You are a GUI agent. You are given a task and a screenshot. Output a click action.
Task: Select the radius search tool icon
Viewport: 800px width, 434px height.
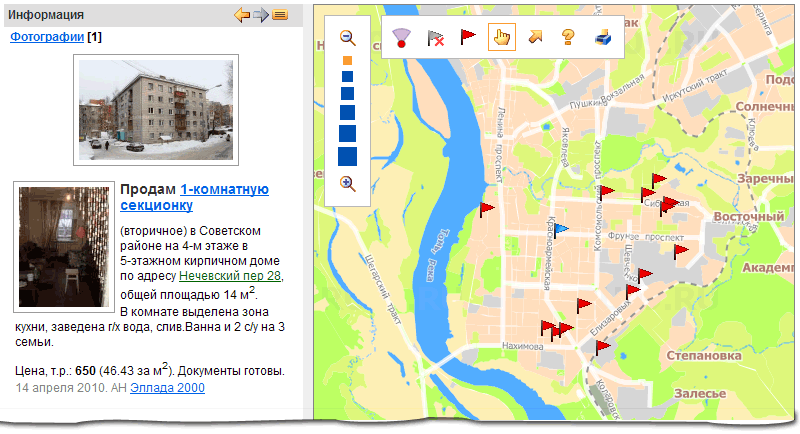coord(402,38)
